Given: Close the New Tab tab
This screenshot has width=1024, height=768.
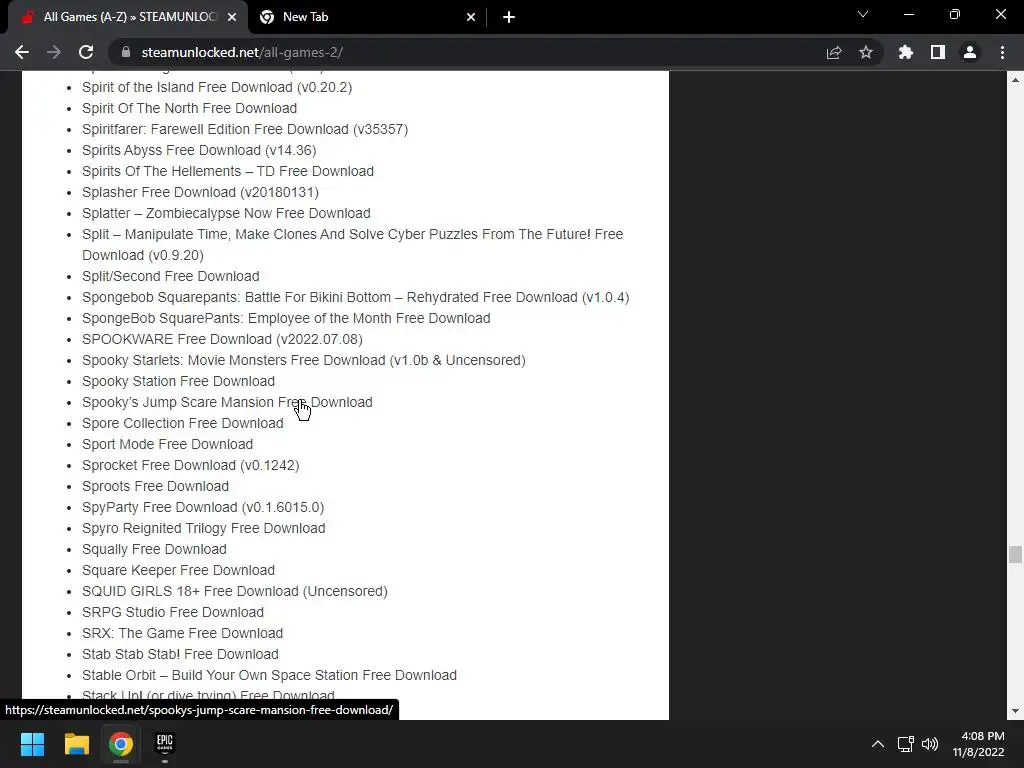Looking at the screenshot, I should point(471,17).
